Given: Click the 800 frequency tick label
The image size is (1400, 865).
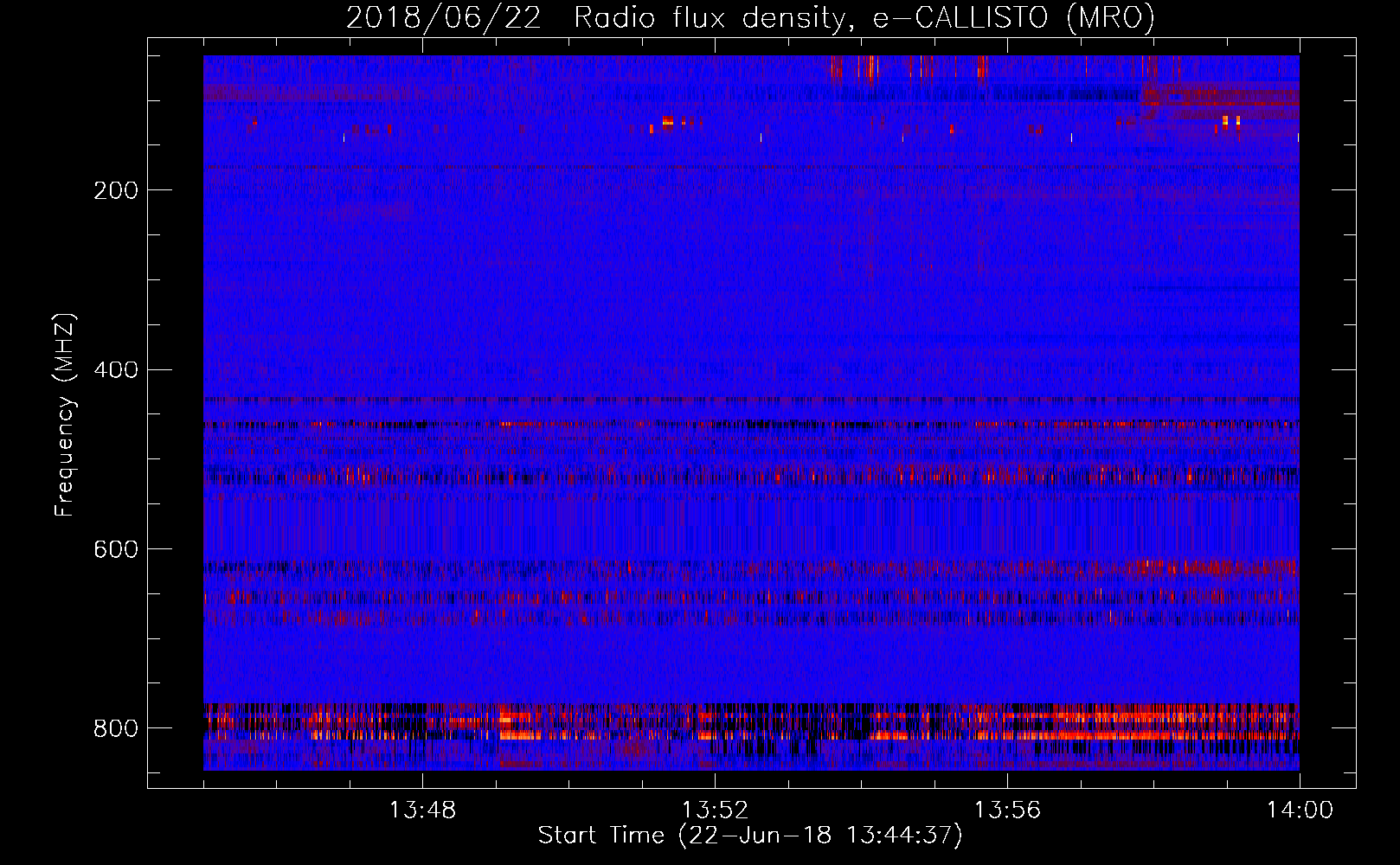Looking at the screenshot, I should pos(116,728).
